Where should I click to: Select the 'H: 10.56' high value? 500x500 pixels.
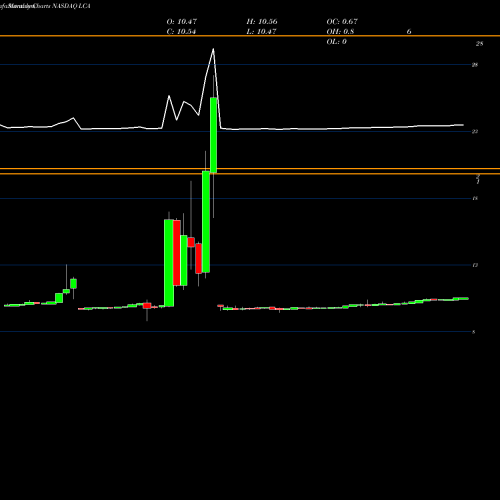pyautogui.click(x=262, y=22)
